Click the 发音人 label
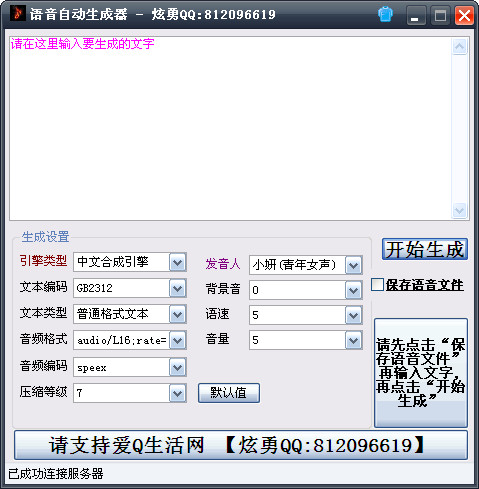Screen dimensions: 479x489 click(223, 264)
